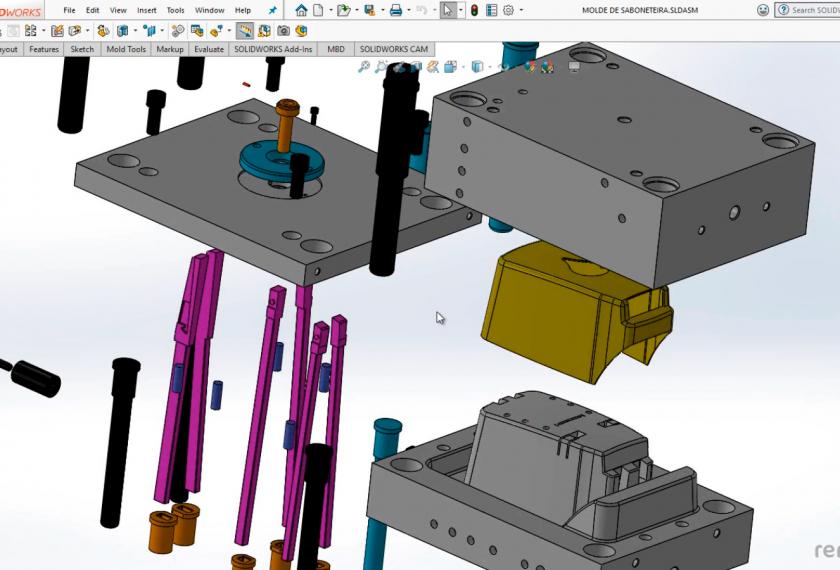Expand the Select tool dropdown arrow
840x570 pixels.
coord(460,10)
